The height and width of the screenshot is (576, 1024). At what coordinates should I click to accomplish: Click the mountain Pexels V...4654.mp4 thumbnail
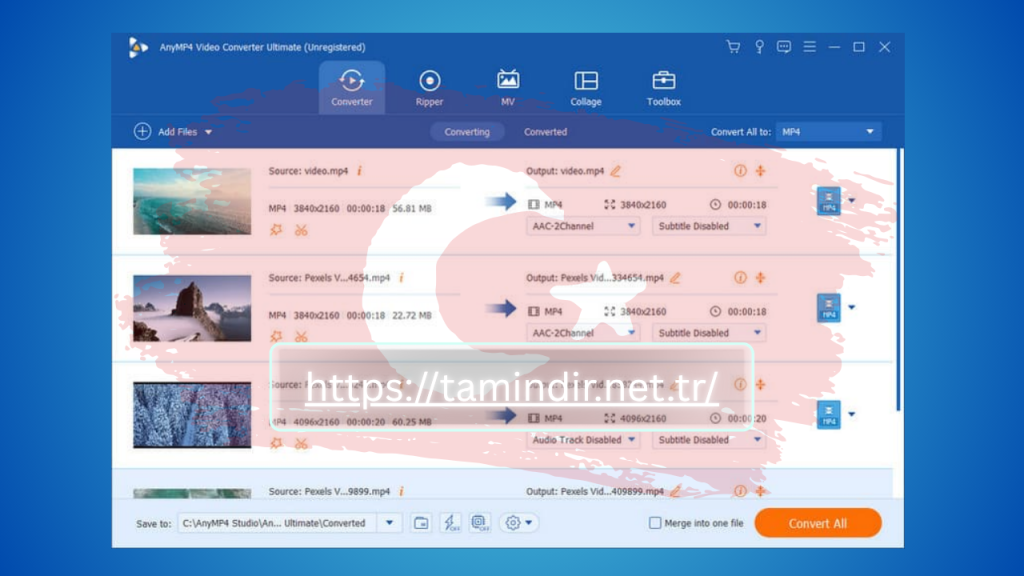192,308
